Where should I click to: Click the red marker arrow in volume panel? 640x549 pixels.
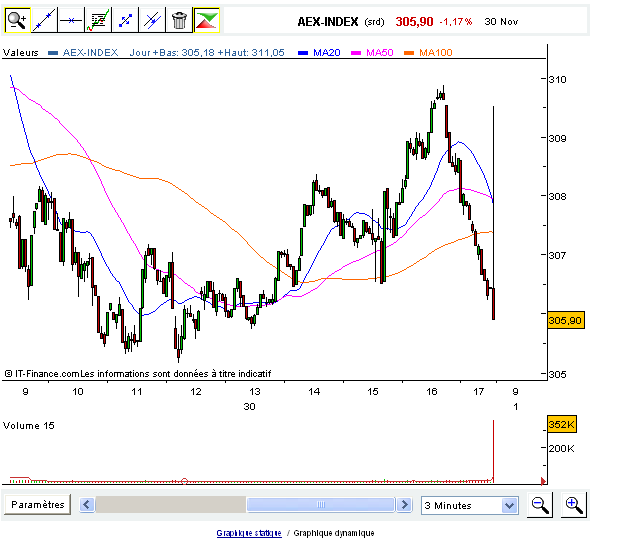pos(543,481)
